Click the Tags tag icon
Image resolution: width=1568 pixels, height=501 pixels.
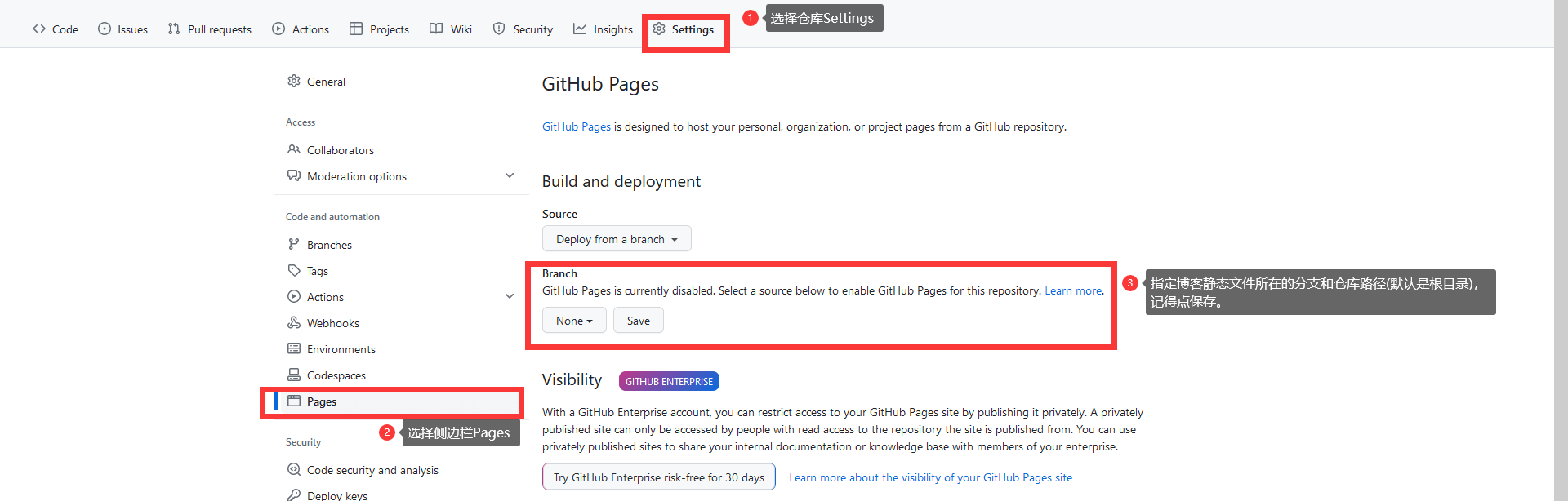pos(294,270)
